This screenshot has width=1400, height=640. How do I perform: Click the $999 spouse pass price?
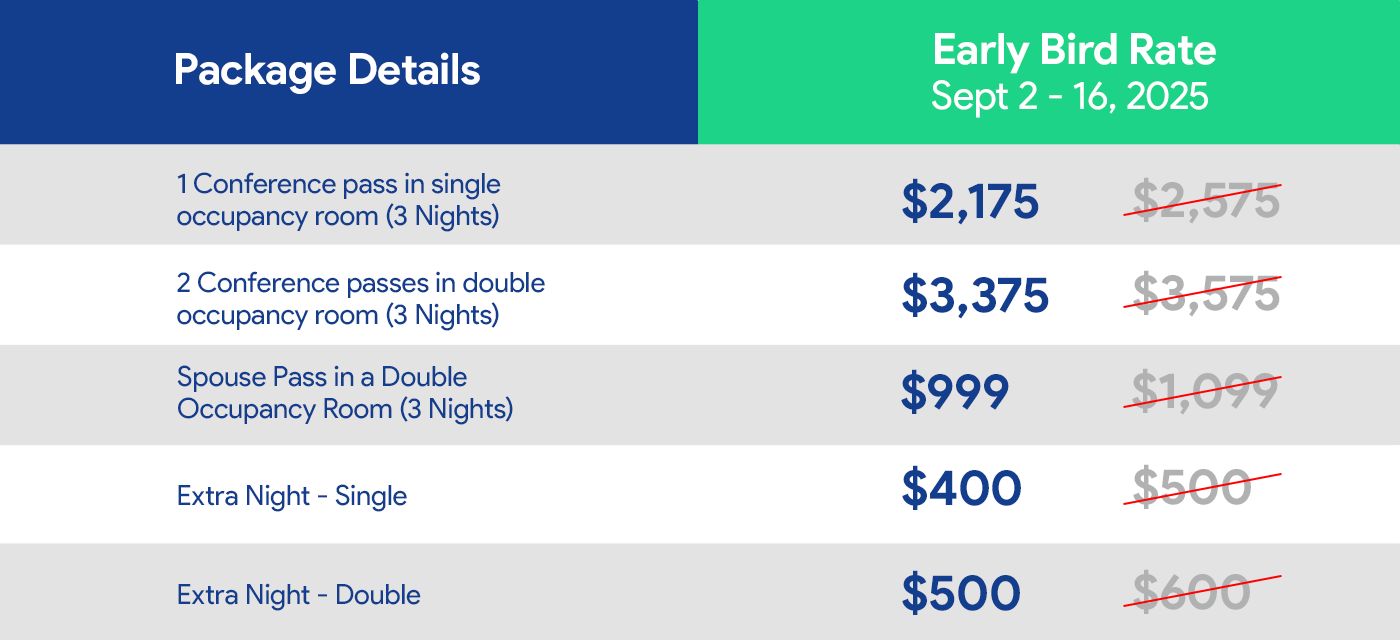click(x=955, y=392)
